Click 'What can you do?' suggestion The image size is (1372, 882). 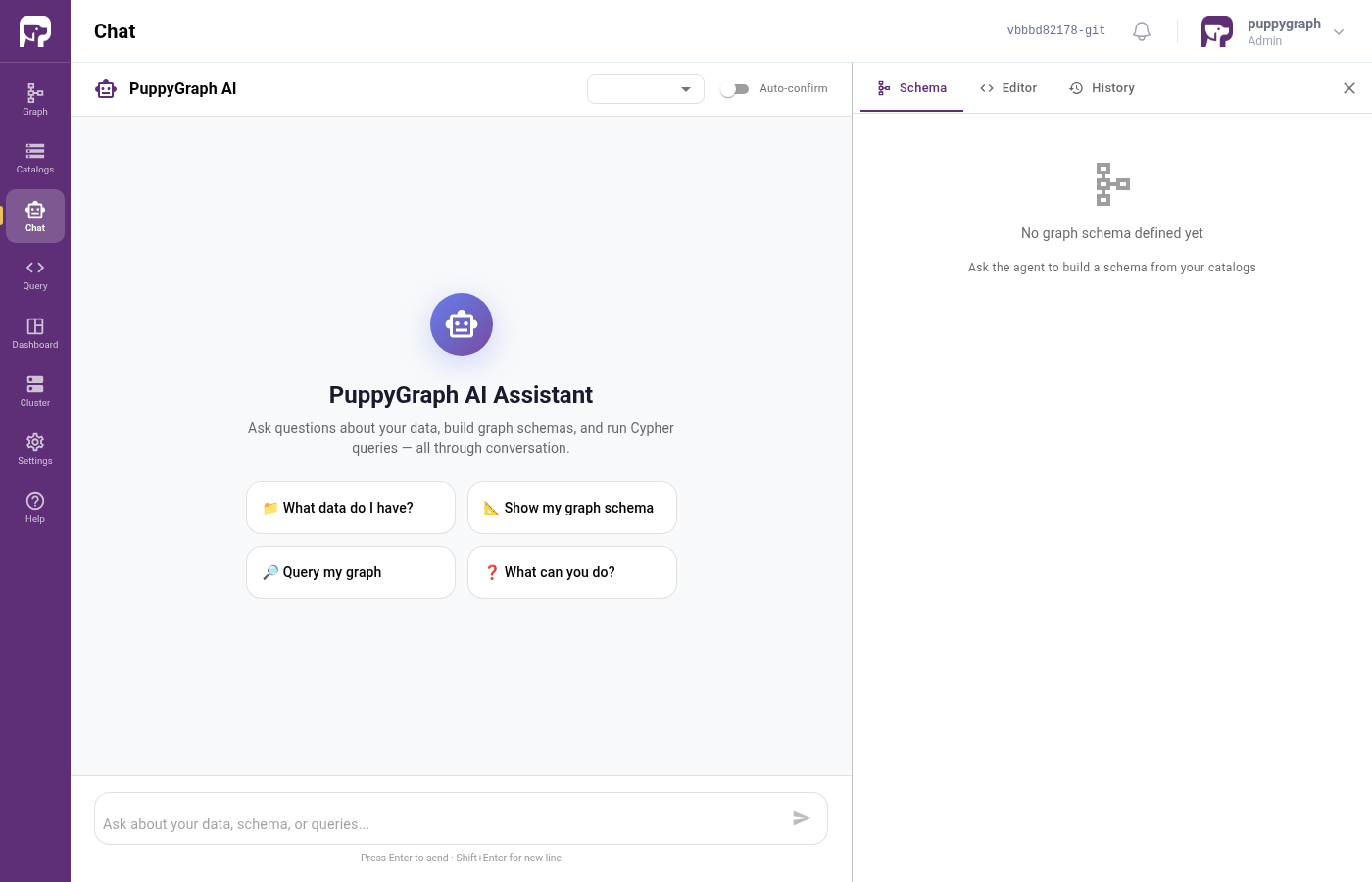tap(572, 572)
